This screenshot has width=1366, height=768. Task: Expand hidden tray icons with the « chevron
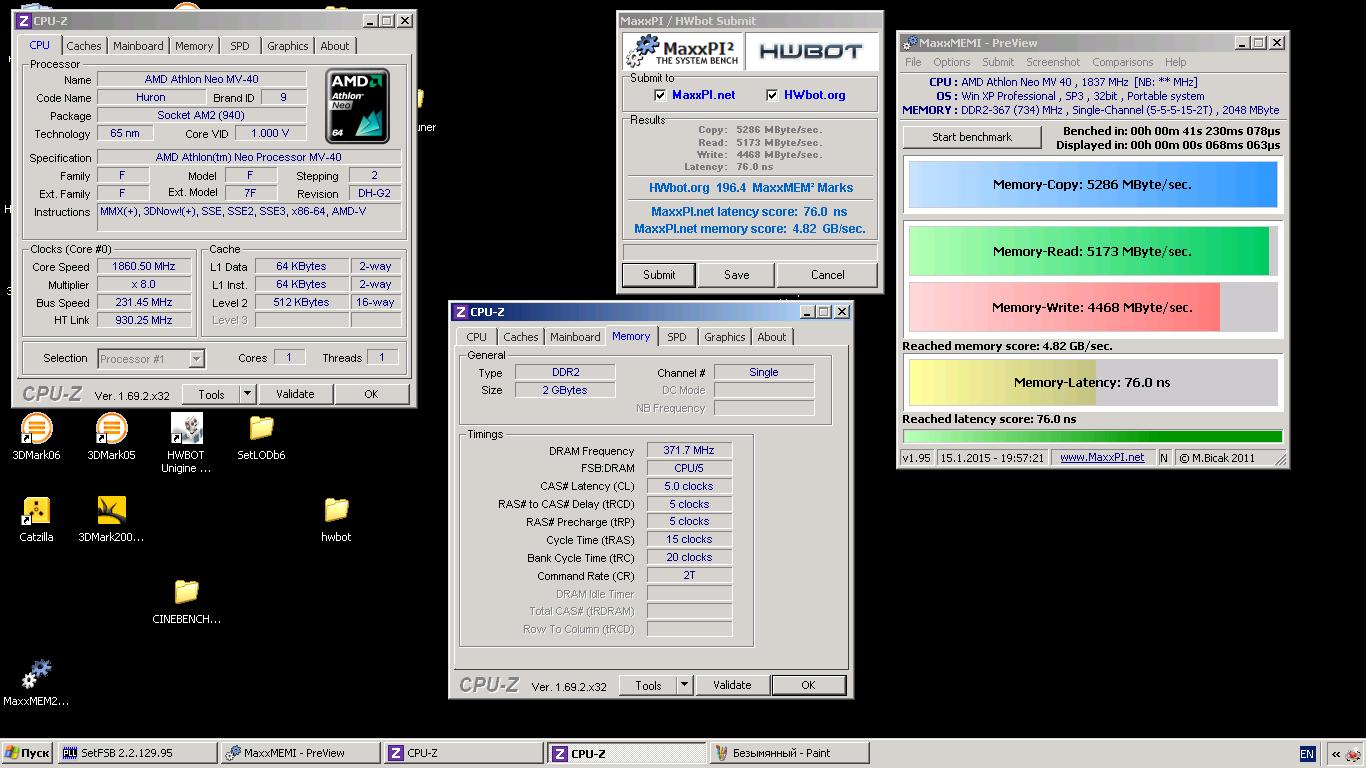[x=1335, y=754]
